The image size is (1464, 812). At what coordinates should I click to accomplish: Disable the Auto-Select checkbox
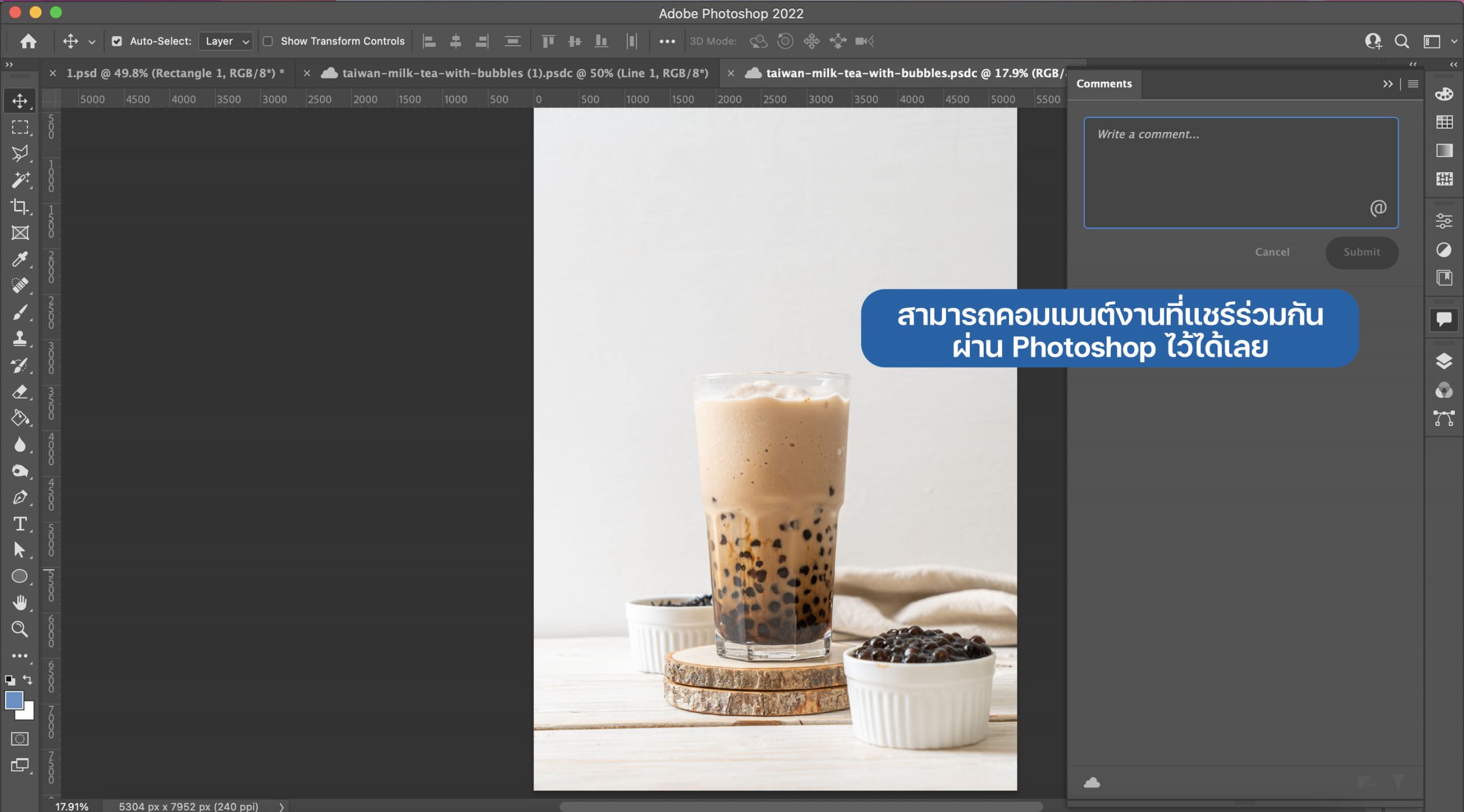117,41
